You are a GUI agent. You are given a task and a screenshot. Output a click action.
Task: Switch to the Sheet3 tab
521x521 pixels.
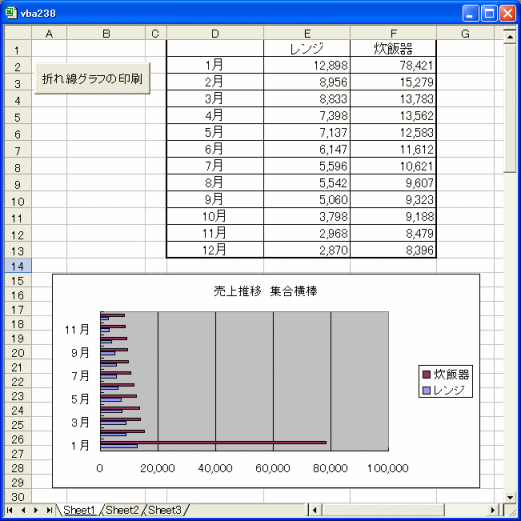[165, 510]
